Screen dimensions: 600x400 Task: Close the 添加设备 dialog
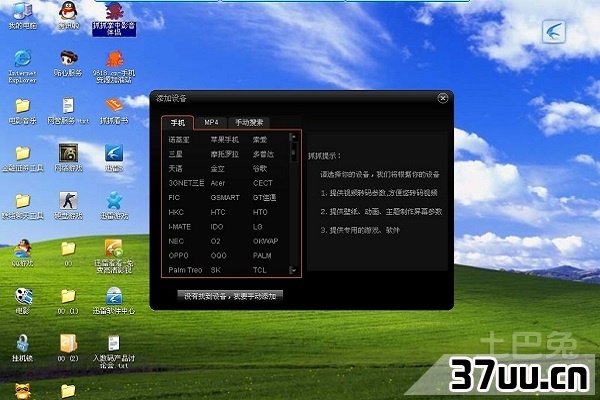pos(443,98)
